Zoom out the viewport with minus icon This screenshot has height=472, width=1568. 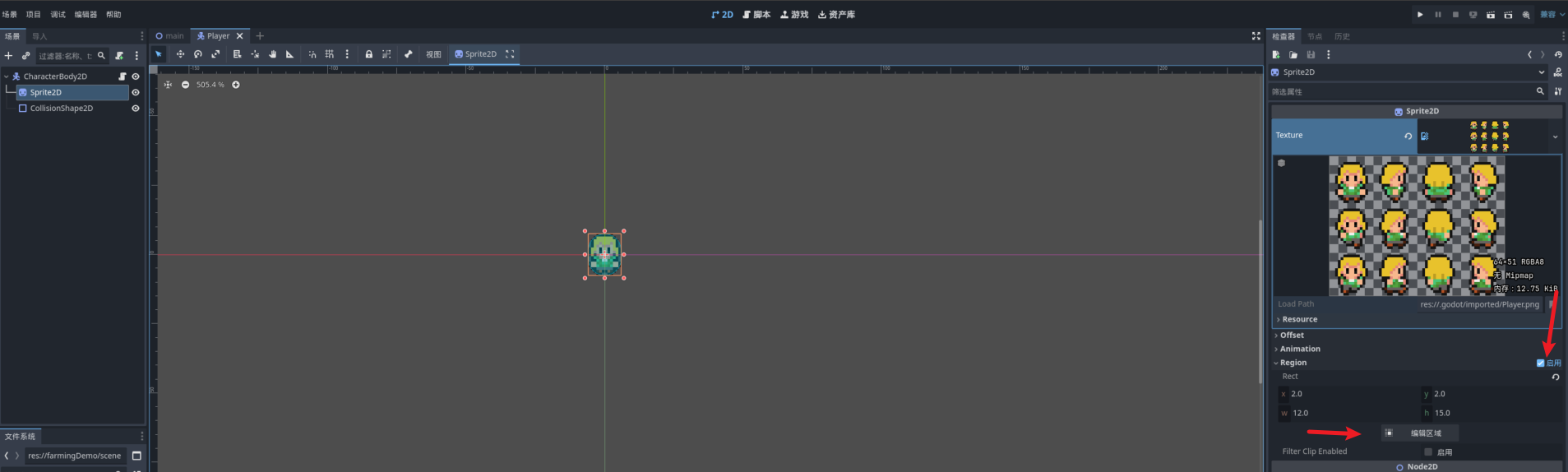(185, 85)
